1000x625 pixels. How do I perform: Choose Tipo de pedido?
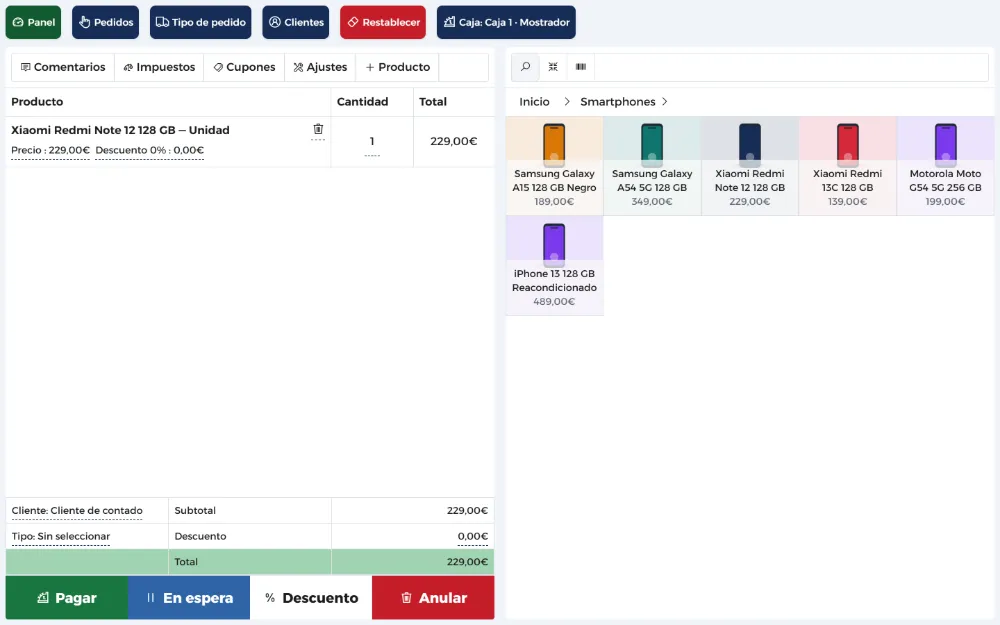point(200,22)
